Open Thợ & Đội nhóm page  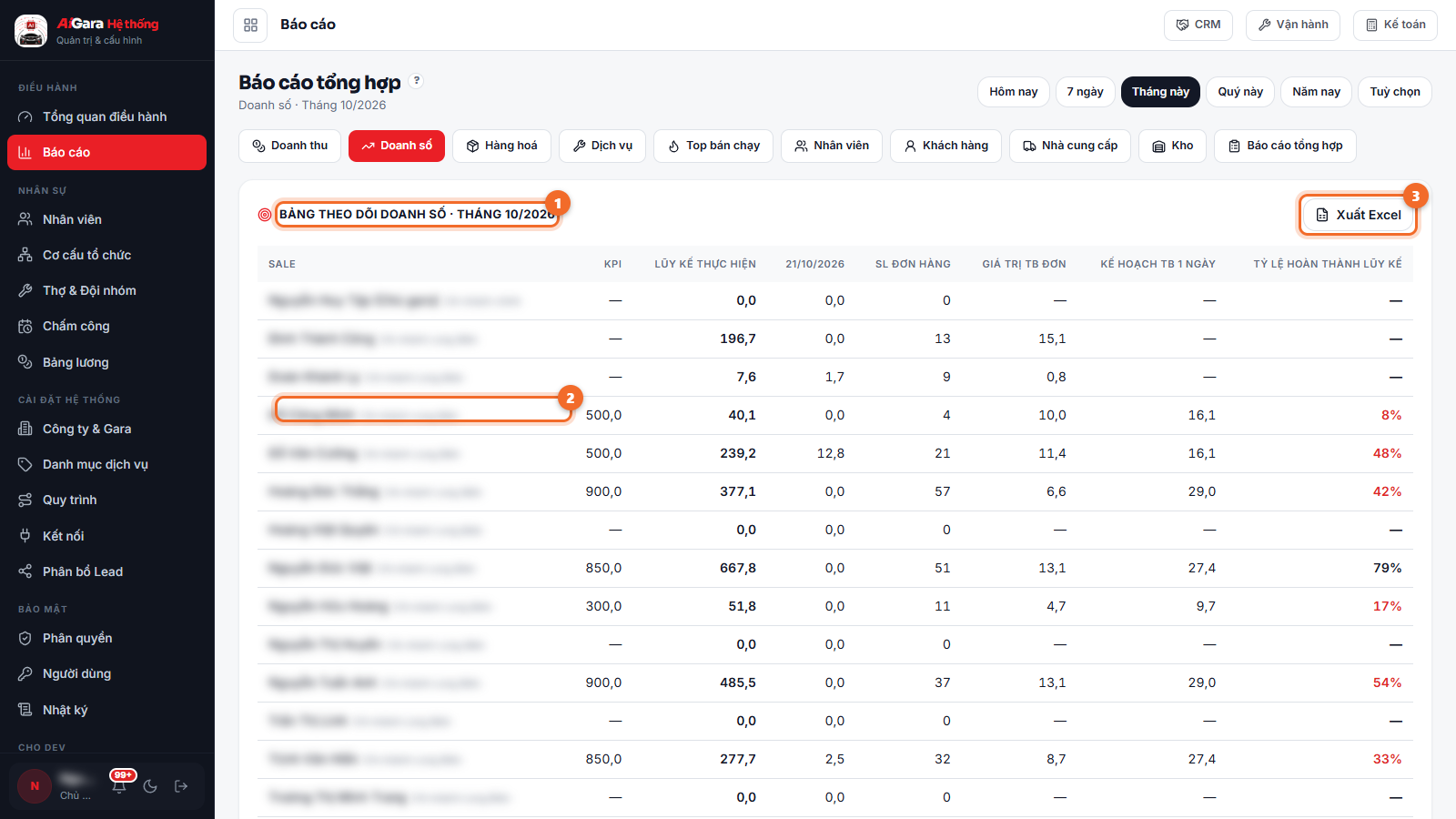point(106,290)
